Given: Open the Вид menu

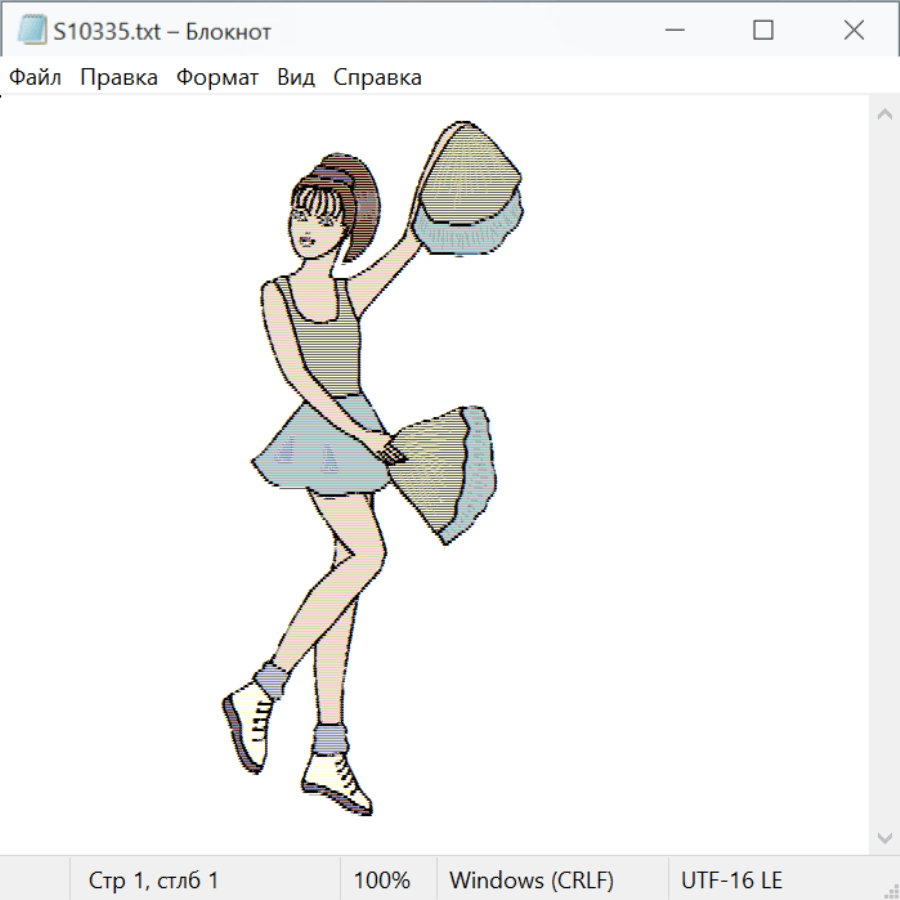Looking at the screenshot, I should 295,77.
